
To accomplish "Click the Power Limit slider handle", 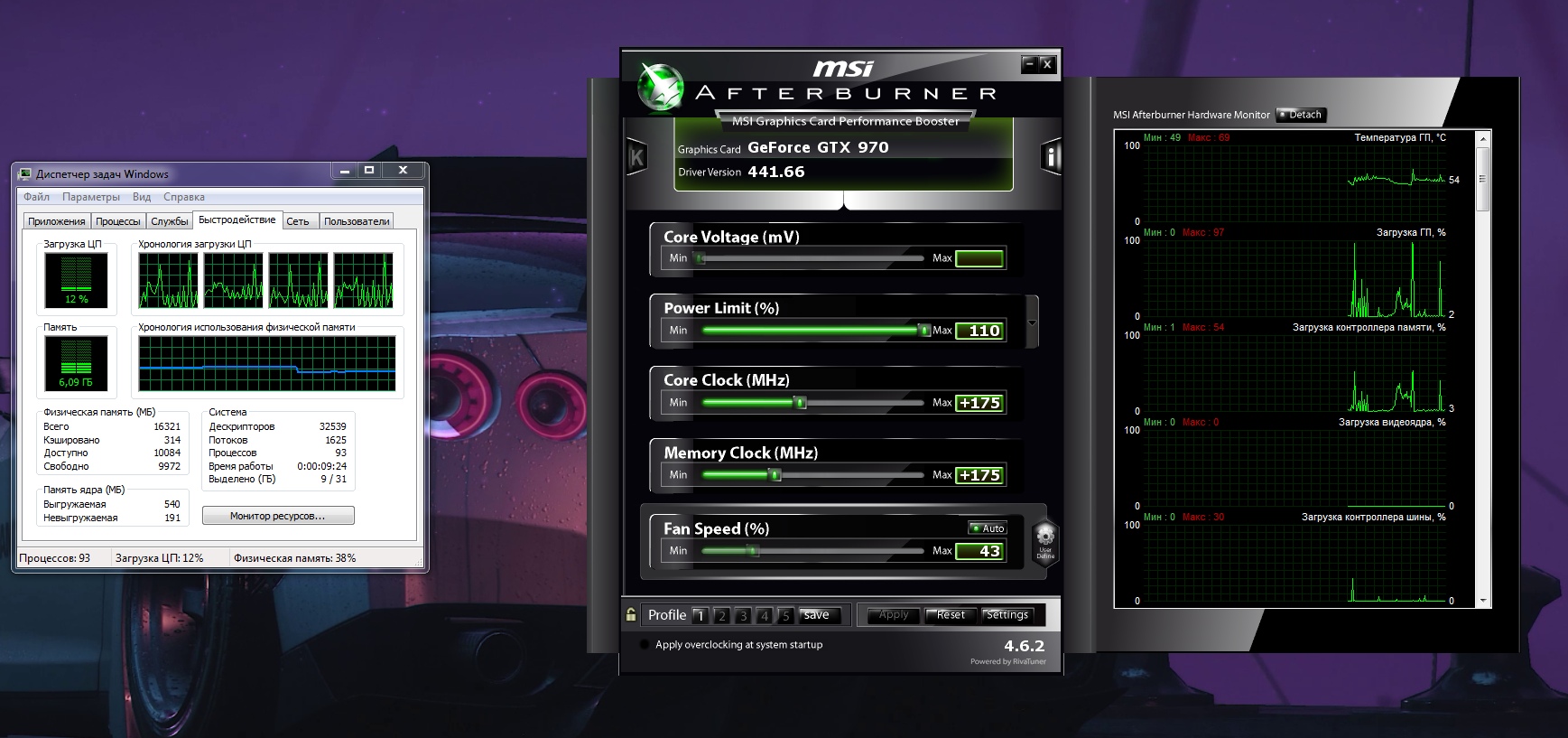I will [924, 331].
